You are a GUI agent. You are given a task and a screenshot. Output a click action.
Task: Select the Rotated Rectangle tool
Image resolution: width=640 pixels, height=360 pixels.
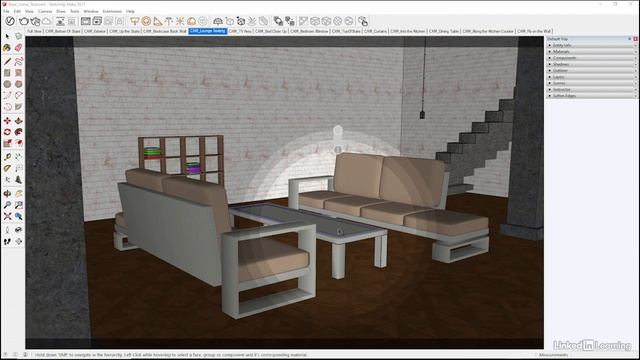click(18, 73)
